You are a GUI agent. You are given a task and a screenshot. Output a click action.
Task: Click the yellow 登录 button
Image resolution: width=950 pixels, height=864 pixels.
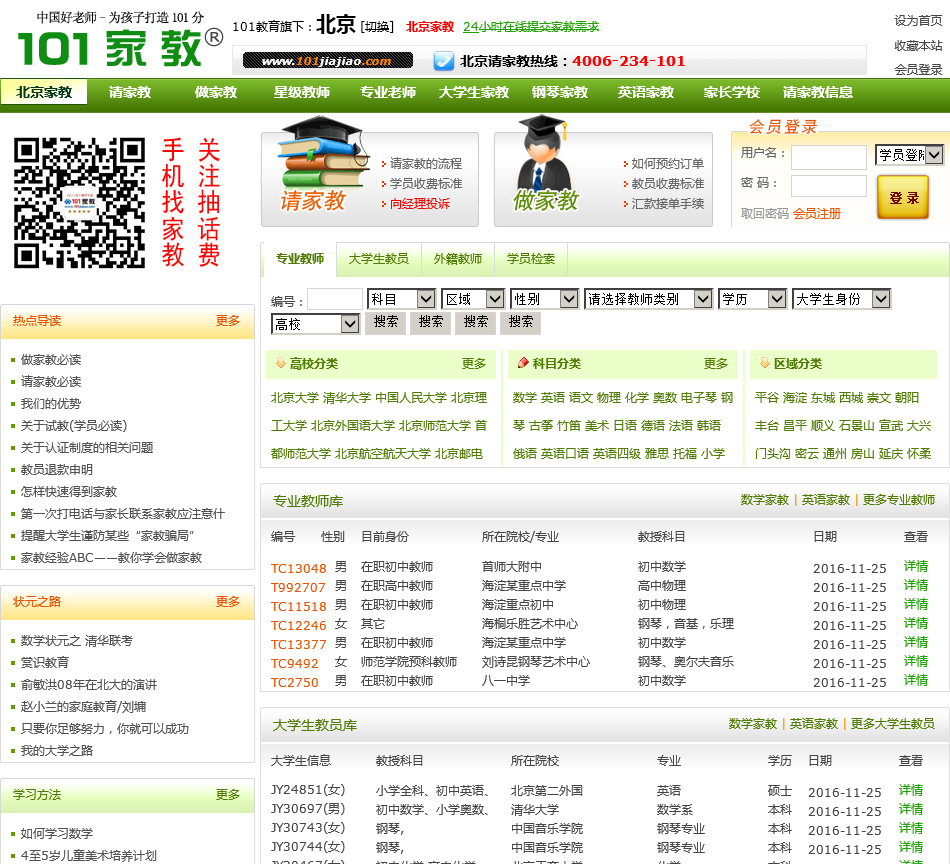[x=903, y=198]
